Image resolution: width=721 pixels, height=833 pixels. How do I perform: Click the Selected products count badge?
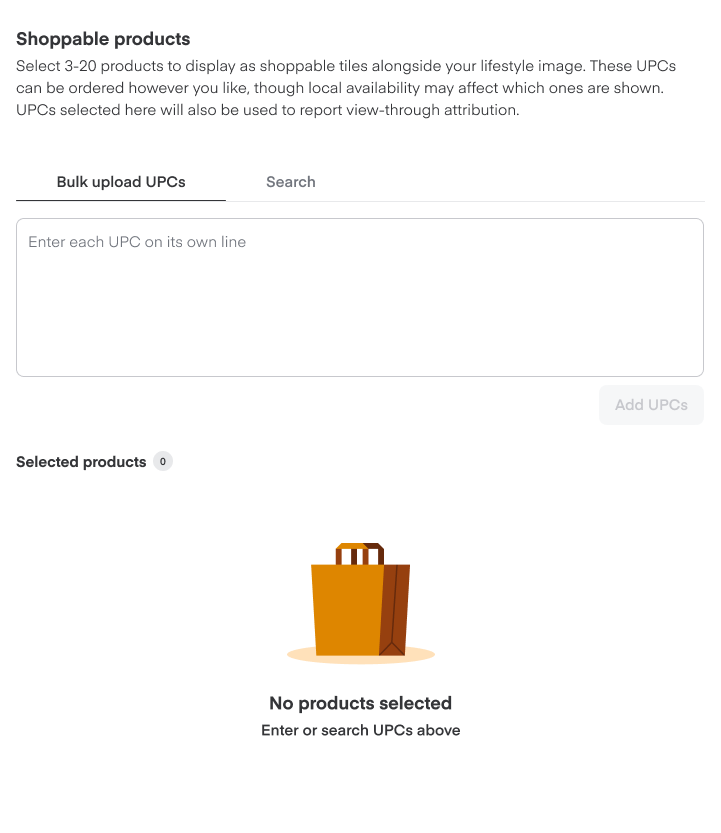click(x=164, y=461)
